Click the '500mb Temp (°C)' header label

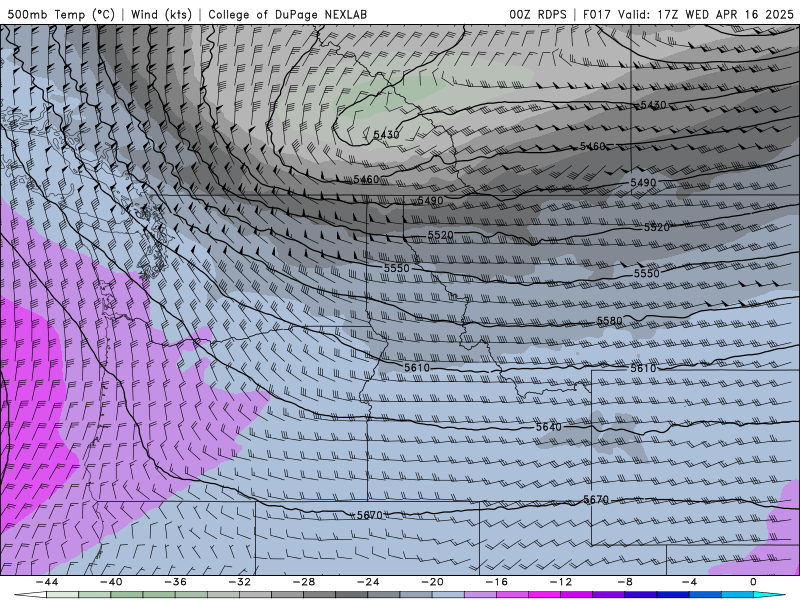[x=61, y=14]
